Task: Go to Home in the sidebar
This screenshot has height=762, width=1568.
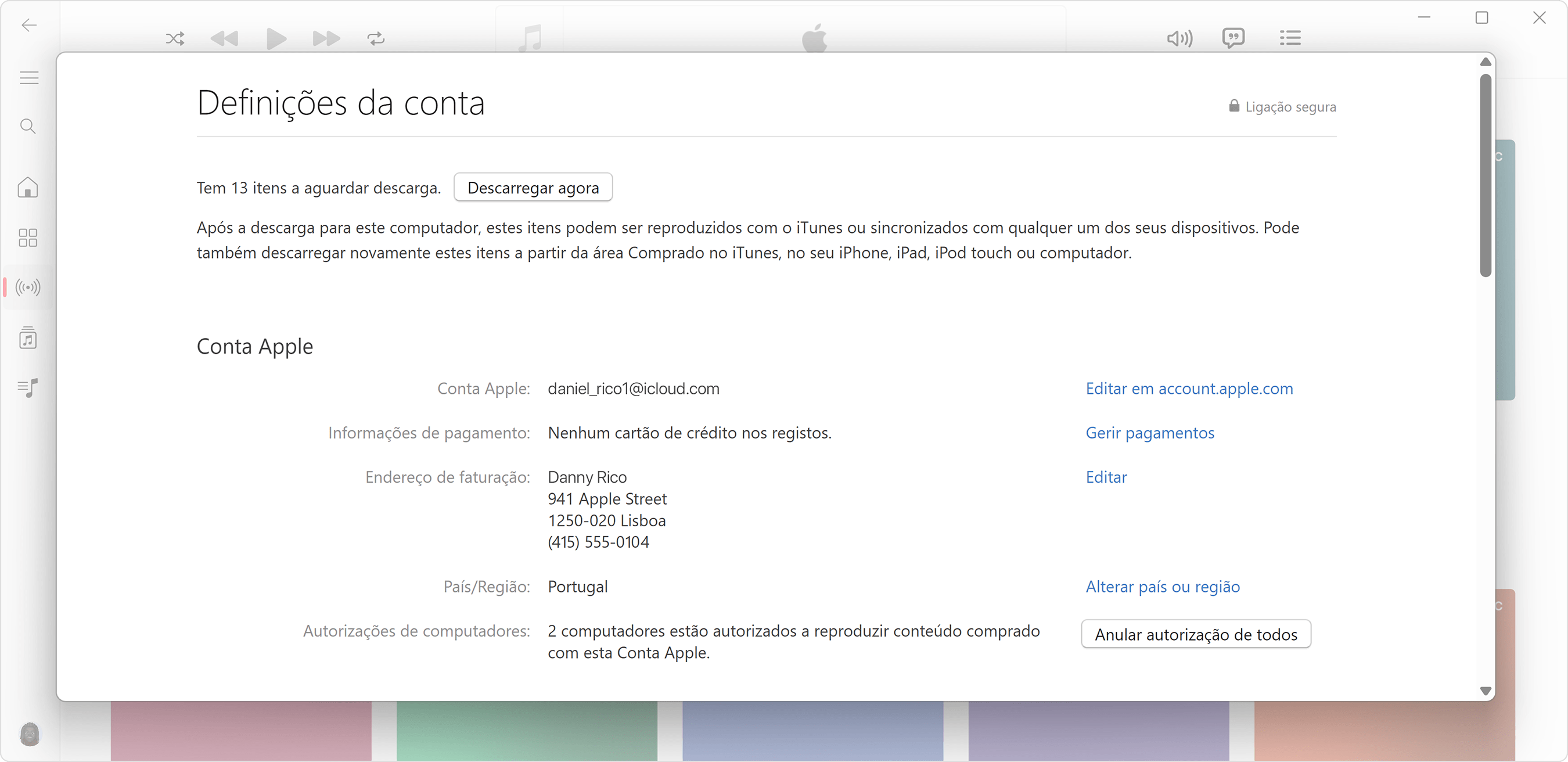Action: click(28, 188)
